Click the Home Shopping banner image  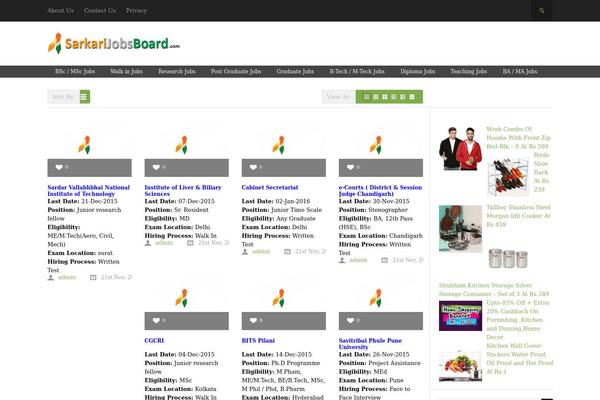(460, 316)
